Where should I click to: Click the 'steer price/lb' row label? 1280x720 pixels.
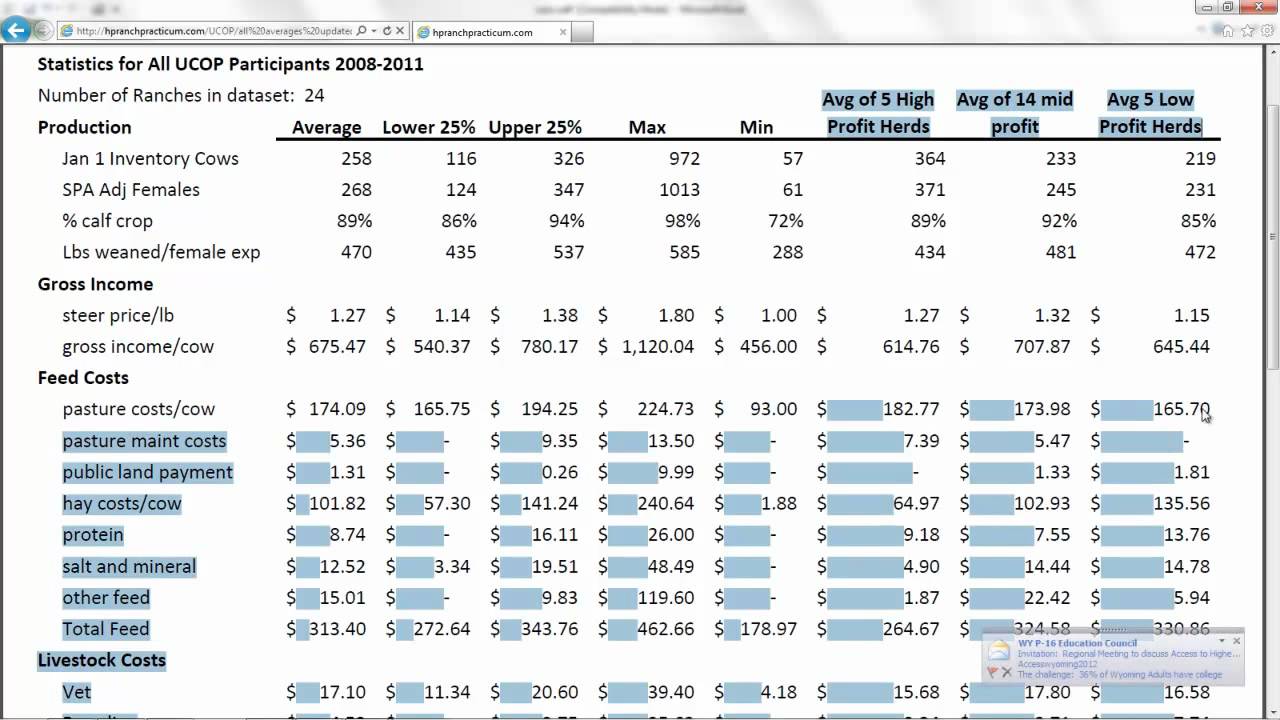point(118,315)
